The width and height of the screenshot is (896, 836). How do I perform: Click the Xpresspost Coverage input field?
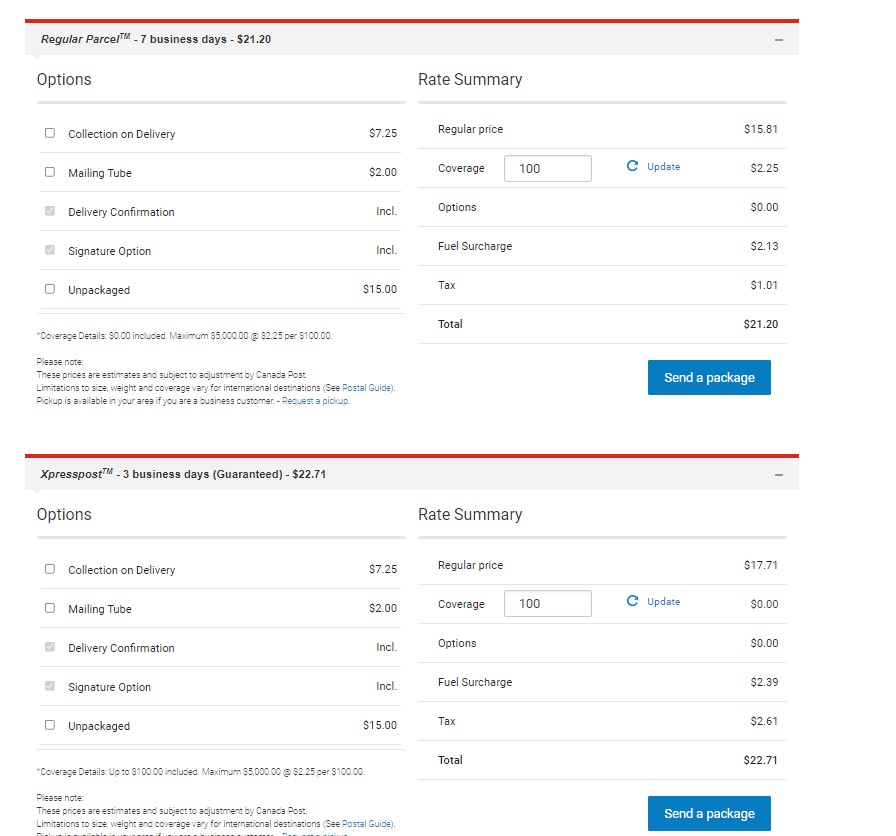(547, 603)
